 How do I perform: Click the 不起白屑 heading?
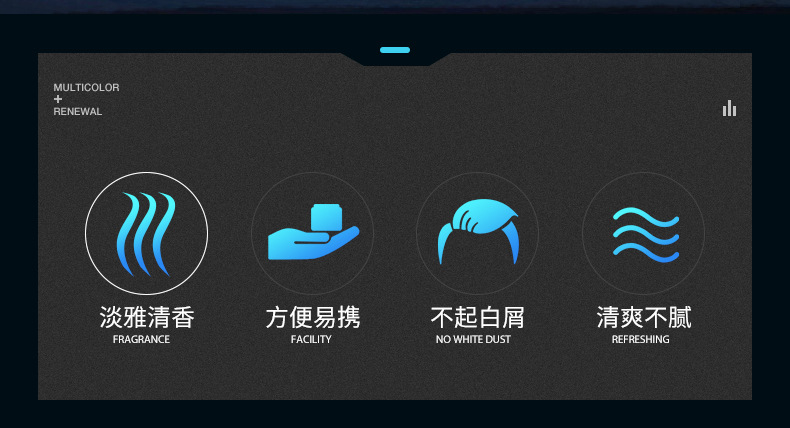[x=478, y=318]
